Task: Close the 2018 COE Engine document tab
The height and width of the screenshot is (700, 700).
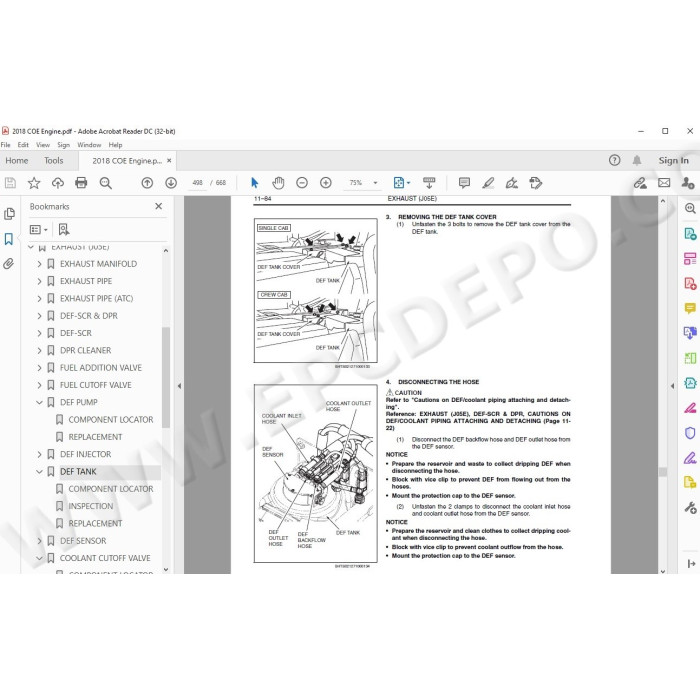Action: coord(169,160)
